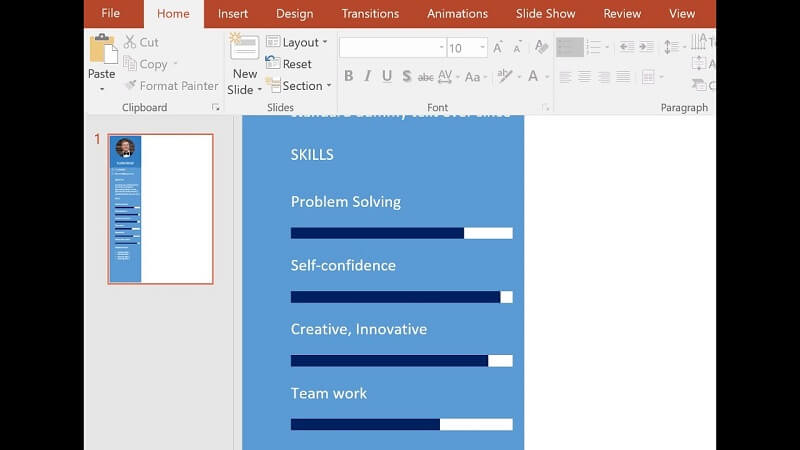This screenshot has height=450, width=800.
Task: Expand the Section dropdown menu
Action: coord(298,86)
